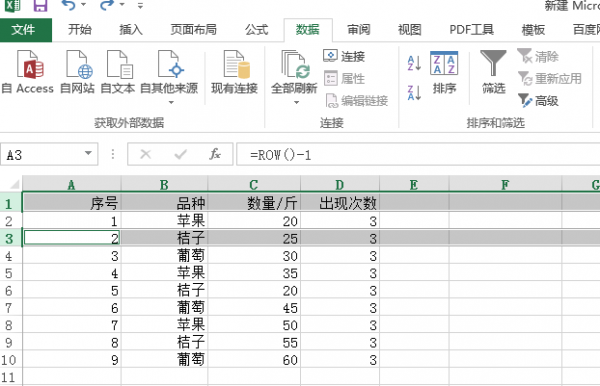The width and height of the screenshot is (600, 386).
Task: Open the Undo history dropdown arrow
Action: [x=83, y=5]
